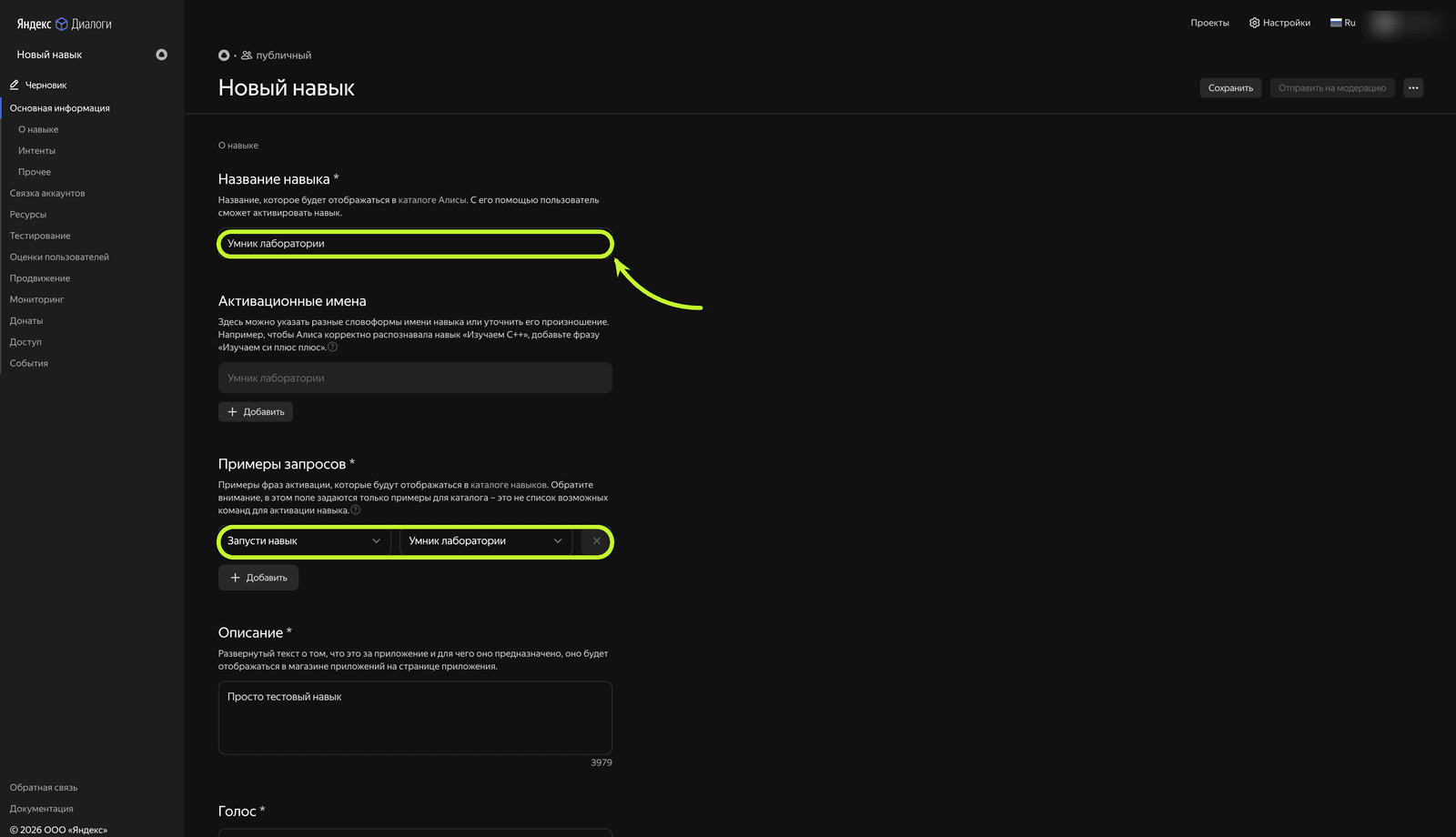Open Продвижение in sidebar
The width and height of the screenshot is (1456, 837).
pos(40,278)
